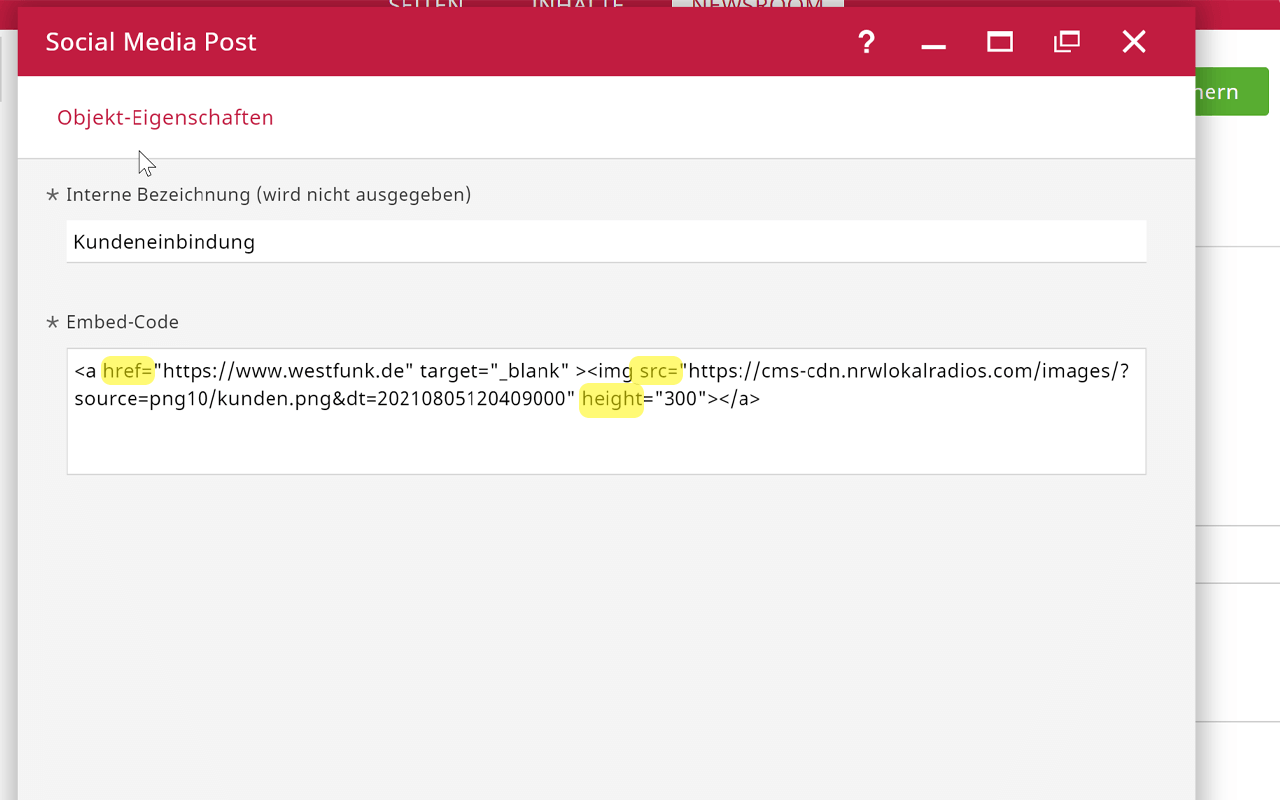Click inside the Embed-Code text area
The width and height of the screenshot is (1280, 800).
tap(606, 440)
